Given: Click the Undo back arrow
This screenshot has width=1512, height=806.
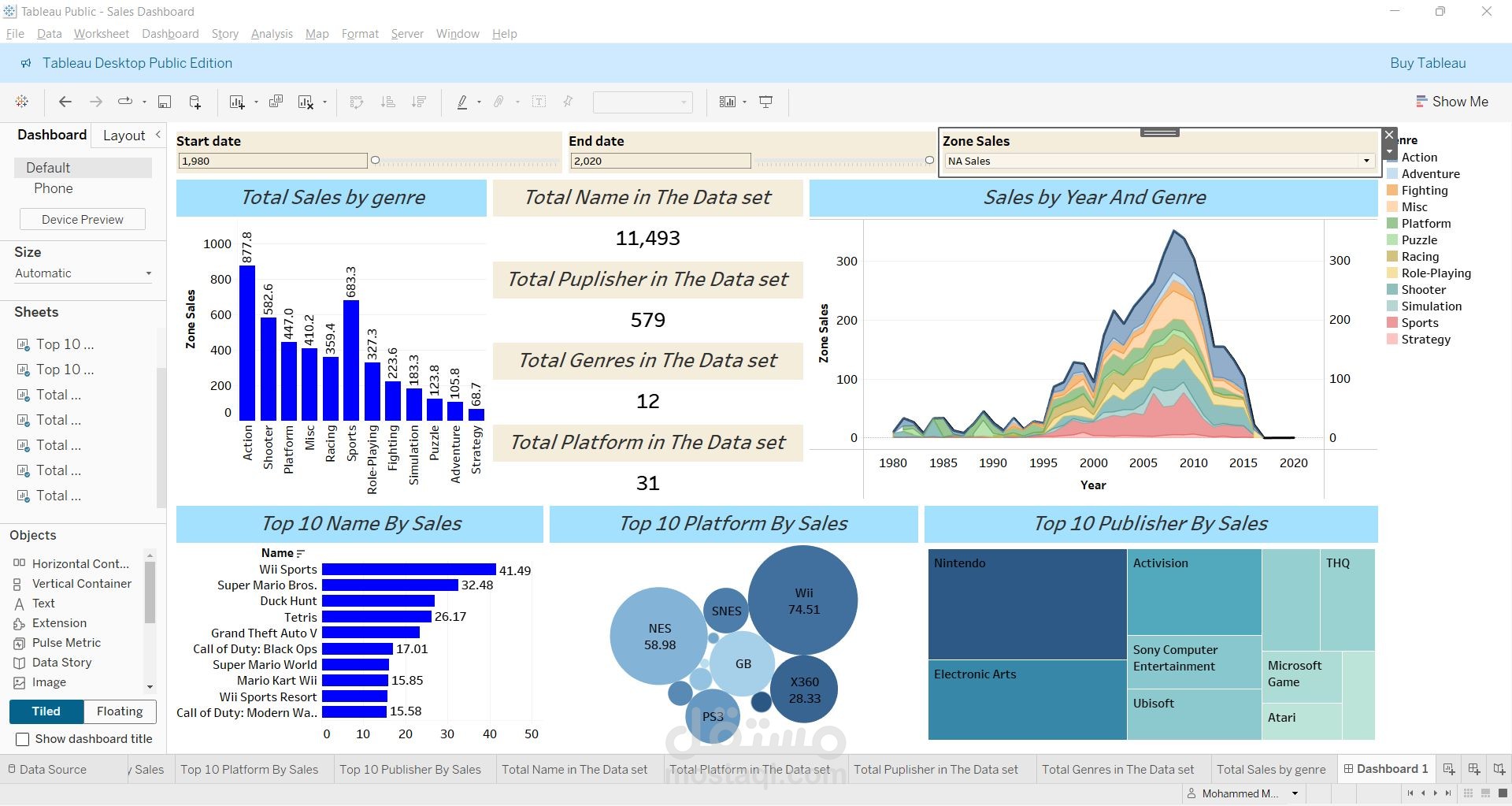Looking at the screenshot, I should 65,102.
